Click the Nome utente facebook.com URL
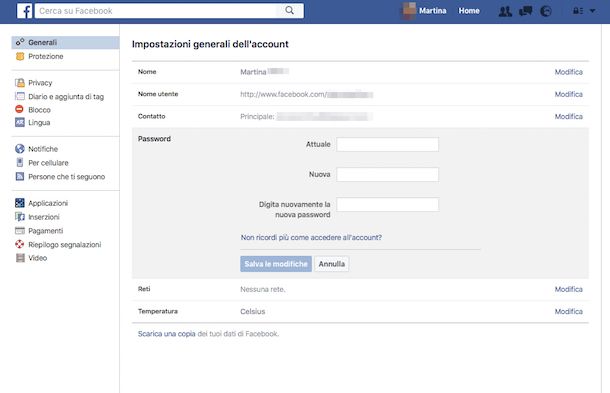Image resolution: width=610 pixels, height=393 pixels. (307, 94)
